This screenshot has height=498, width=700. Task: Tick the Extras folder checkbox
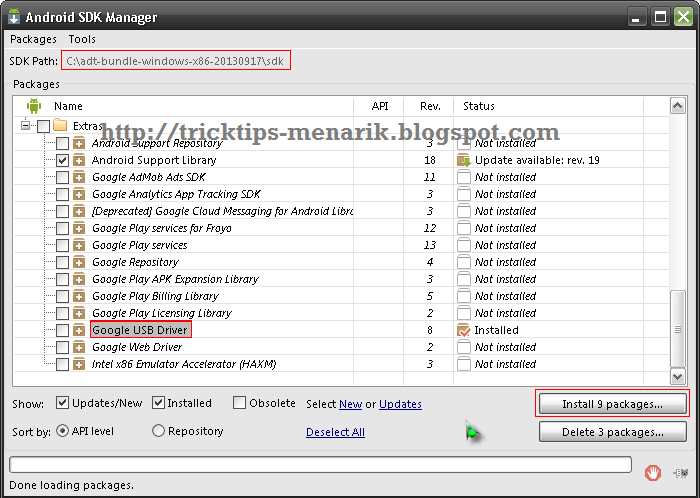(x=43, y=126)
